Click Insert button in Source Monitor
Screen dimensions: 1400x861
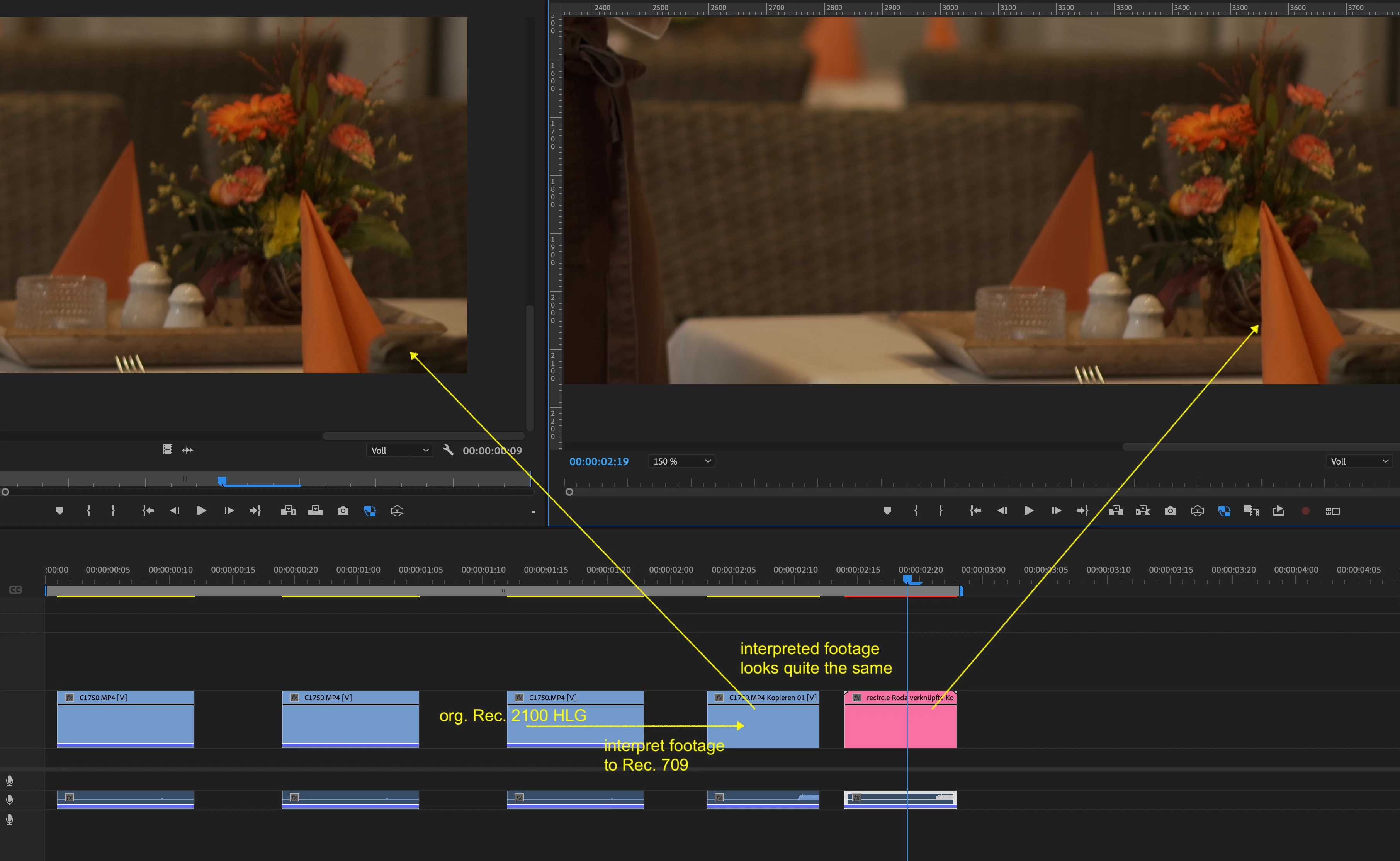pos(288,511)
